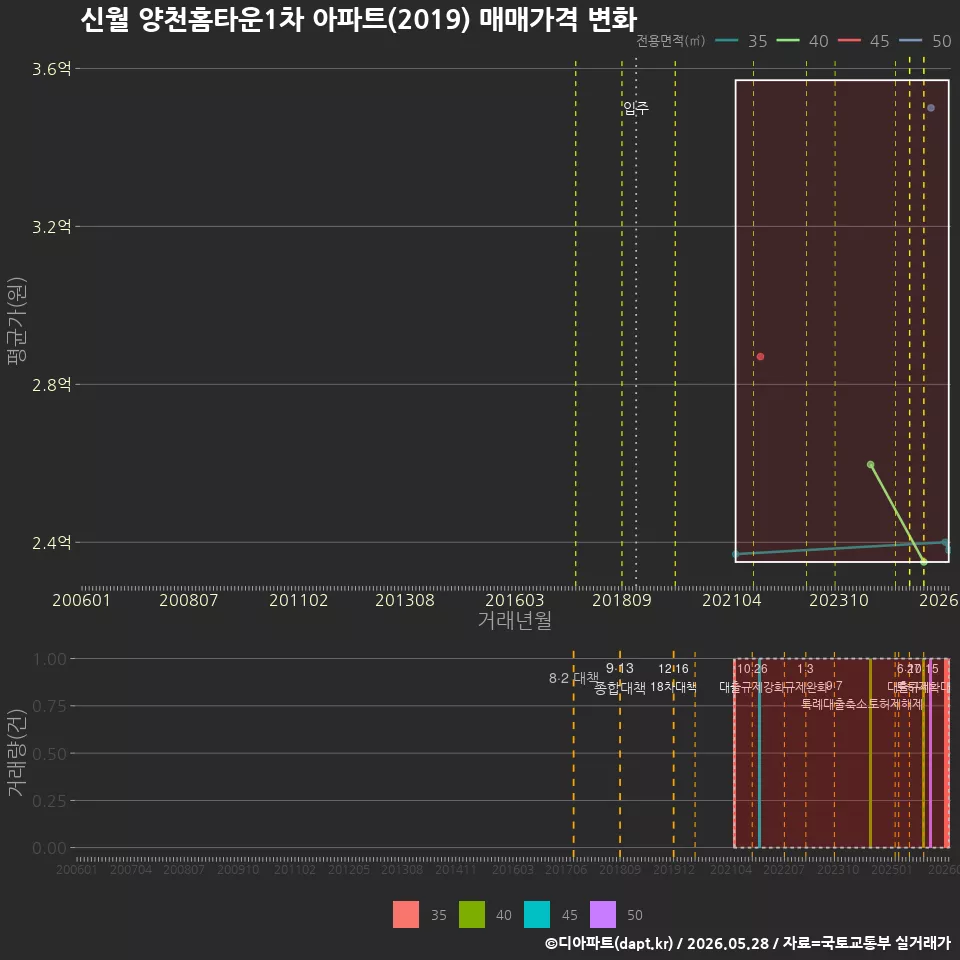Select the teal 35 line in top legend
This screenshot has width=960, height=960.
[727, 41]
